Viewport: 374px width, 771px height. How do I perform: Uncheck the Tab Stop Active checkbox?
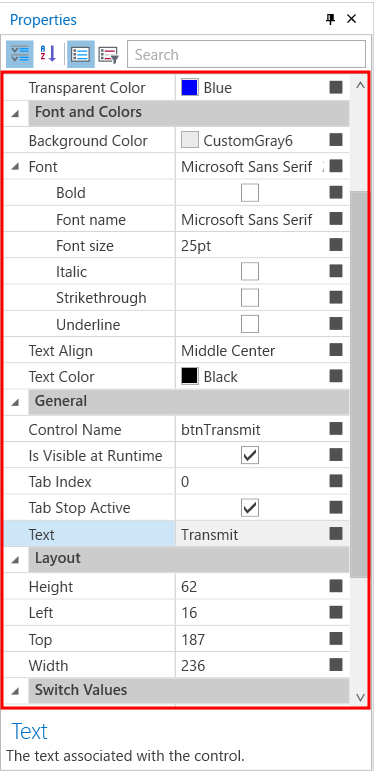(x=250, y=508)
